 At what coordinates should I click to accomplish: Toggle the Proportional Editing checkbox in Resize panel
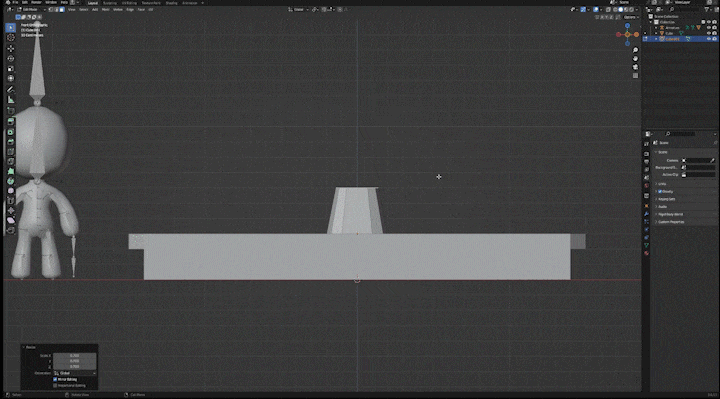click(x=55, y=385)
